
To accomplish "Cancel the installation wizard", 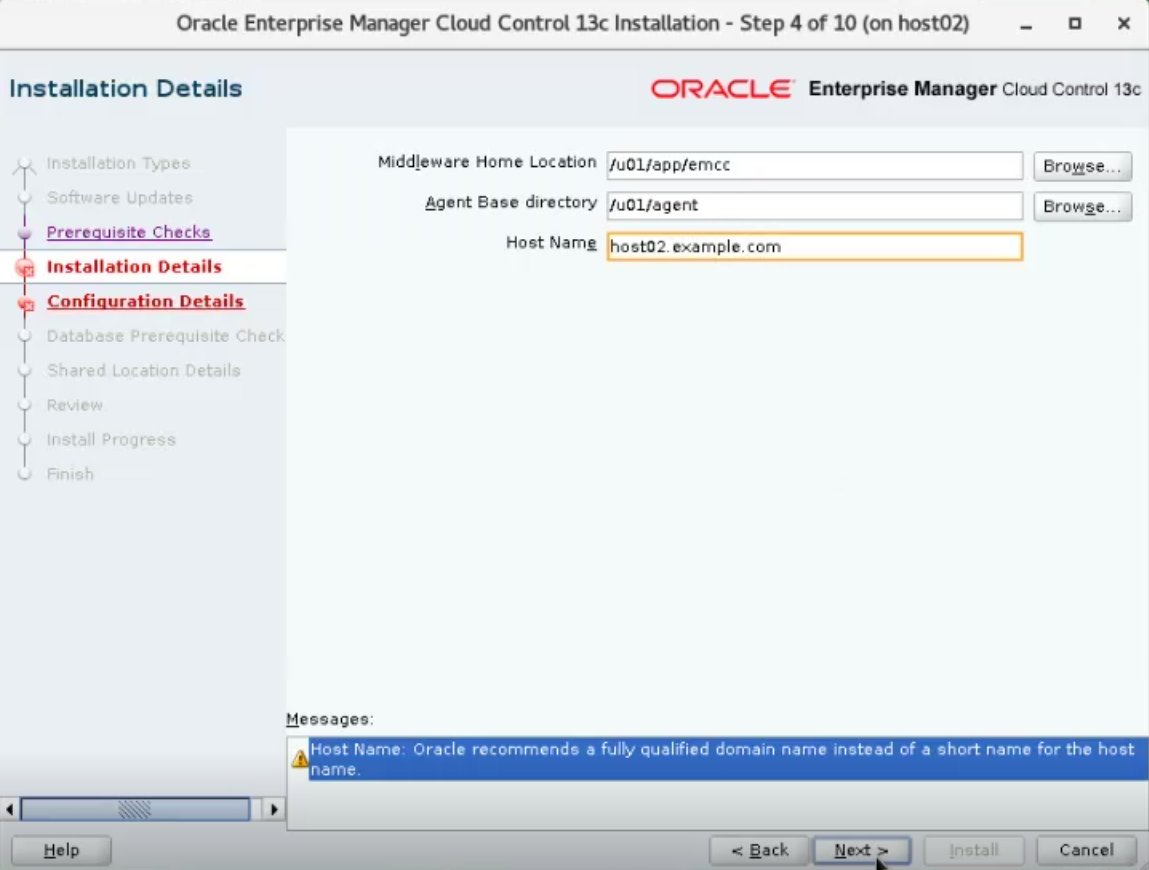I will point(1087,850).
